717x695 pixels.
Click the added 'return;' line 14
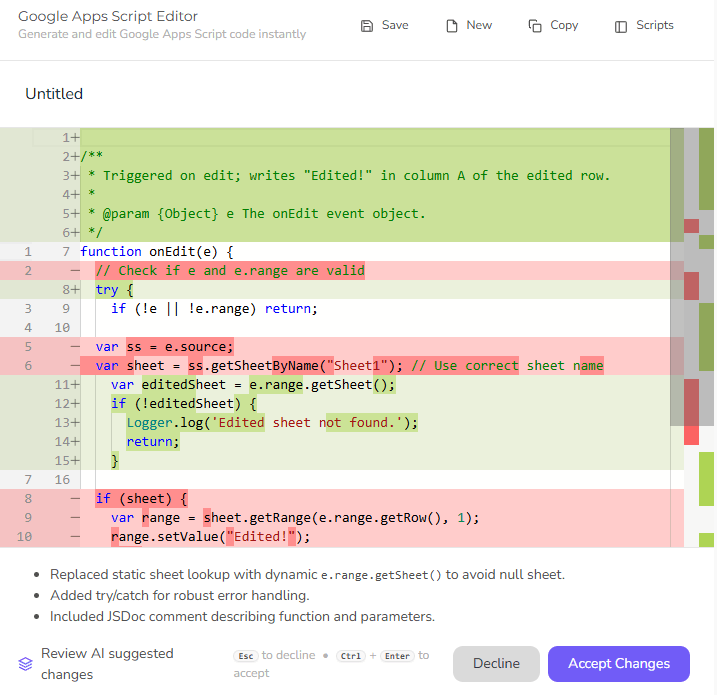coord(153,442)
